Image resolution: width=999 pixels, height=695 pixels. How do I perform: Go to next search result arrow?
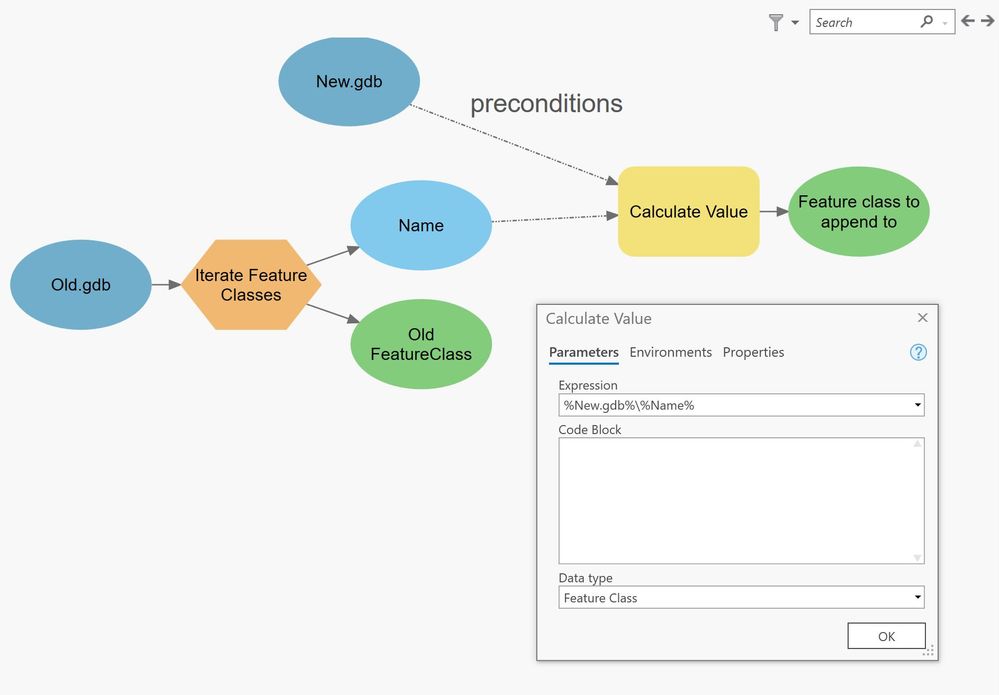988,21
